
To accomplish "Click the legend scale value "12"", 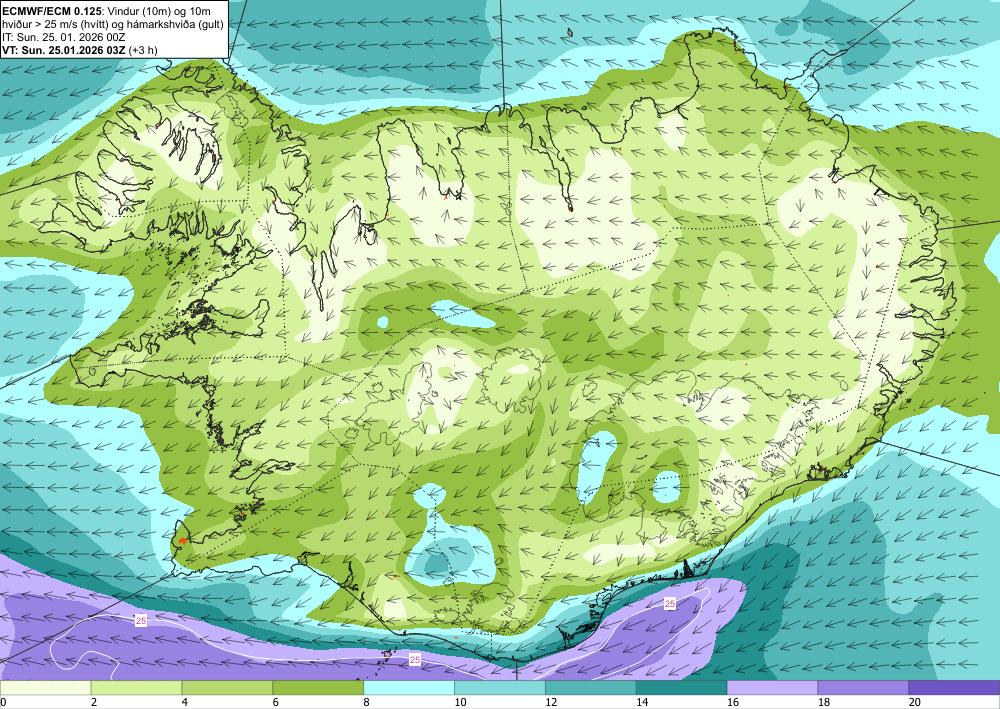I will 551,703.
